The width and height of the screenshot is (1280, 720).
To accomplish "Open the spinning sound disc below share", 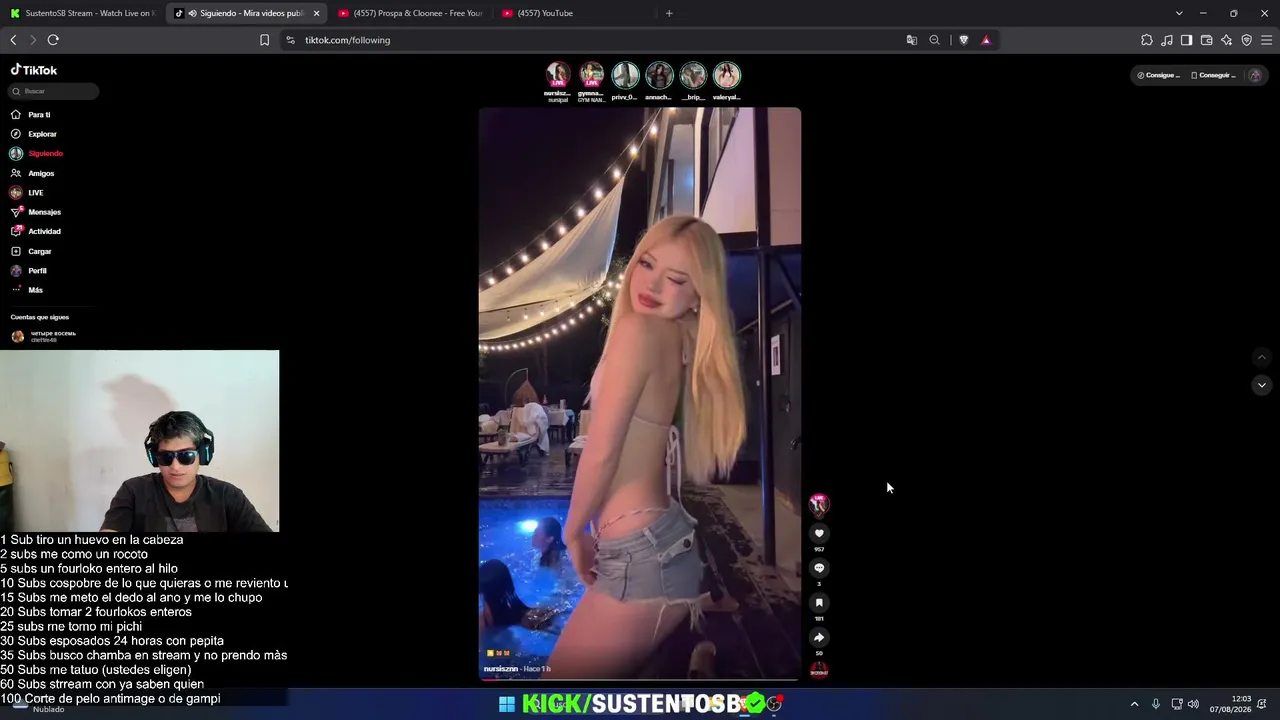I will (x=819, y=670).
